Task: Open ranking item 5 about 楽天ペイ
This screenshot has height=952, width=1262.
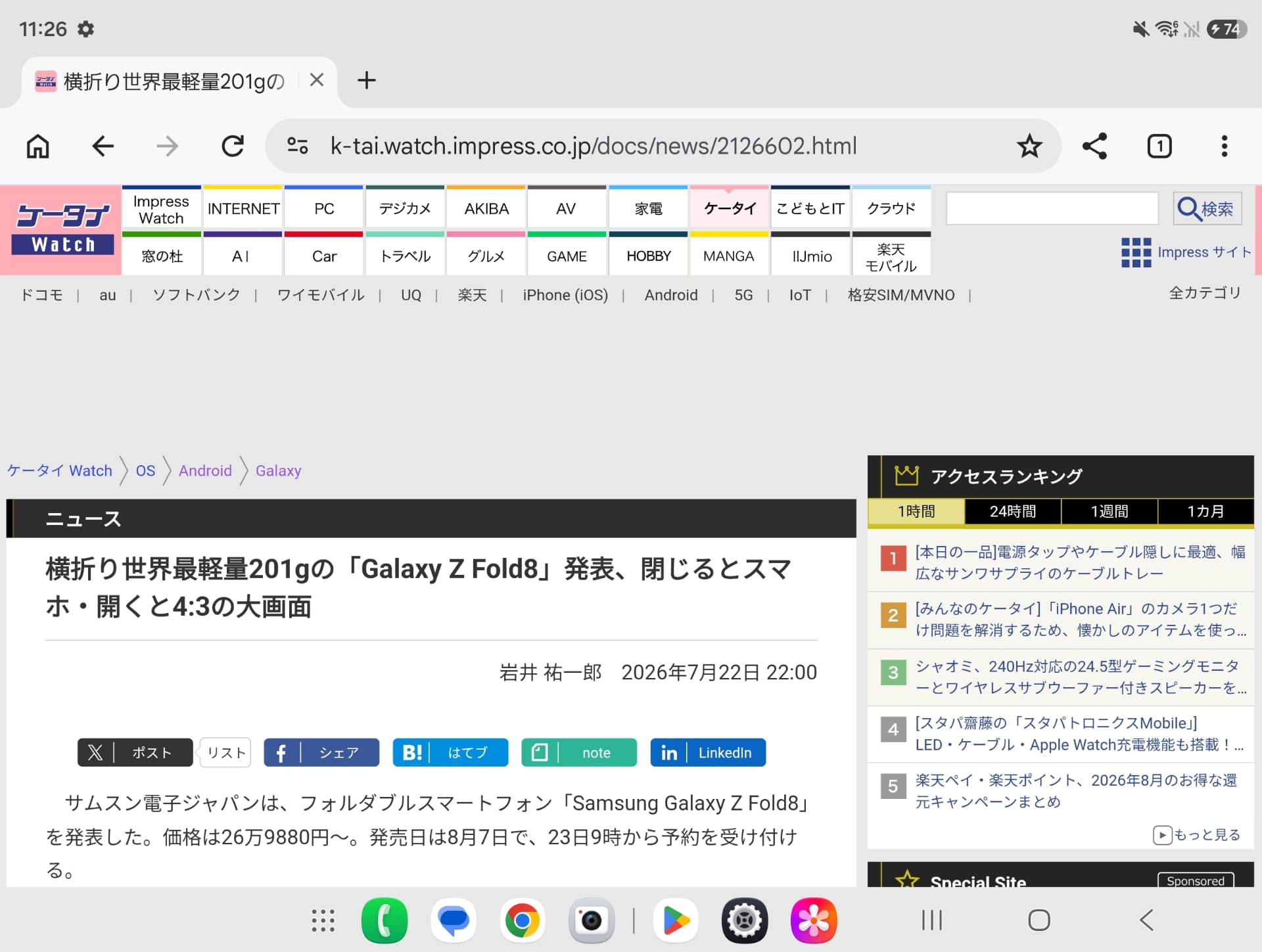Action: point(1077,790)
